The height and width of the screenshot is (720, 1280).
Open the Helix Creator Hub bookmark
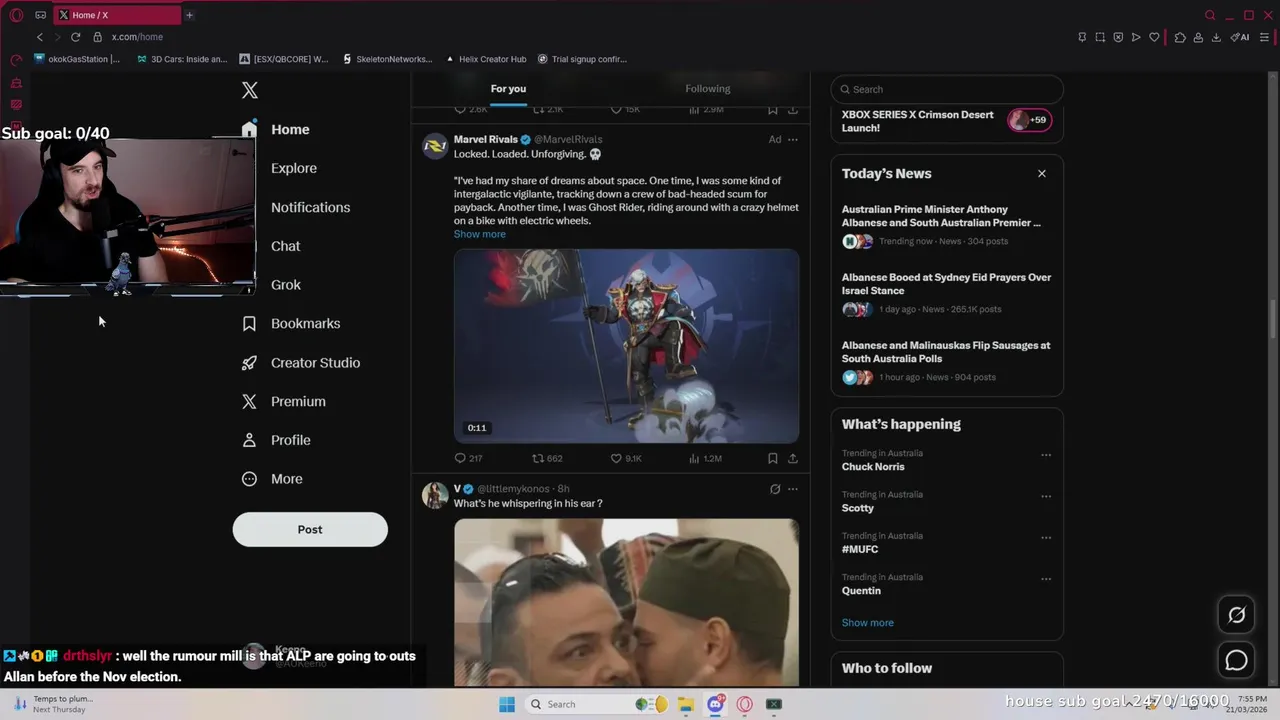click(485, 59)
